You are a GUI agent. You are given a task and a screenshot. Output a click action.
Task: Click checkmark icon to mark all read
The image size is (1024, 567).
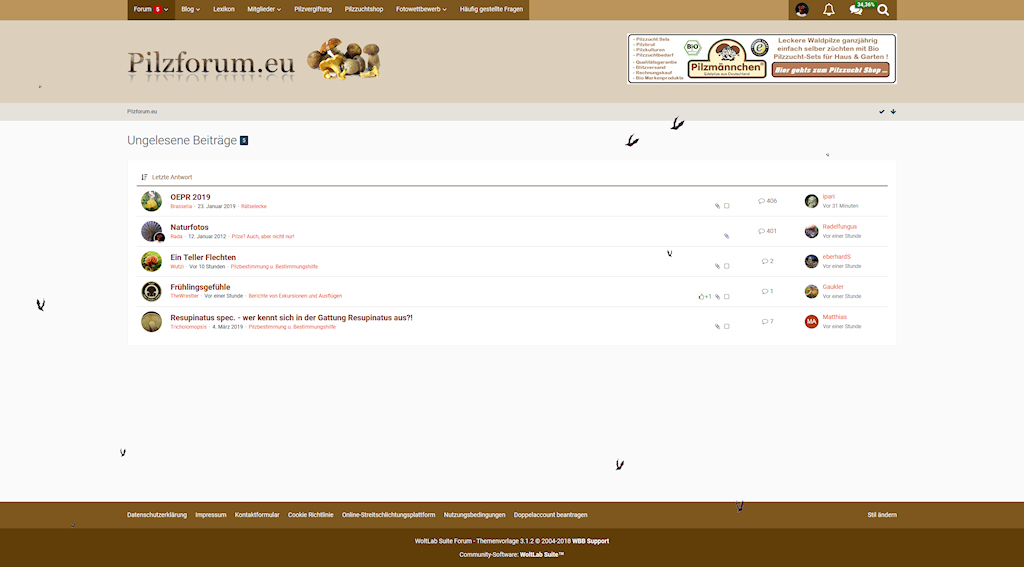881,112
